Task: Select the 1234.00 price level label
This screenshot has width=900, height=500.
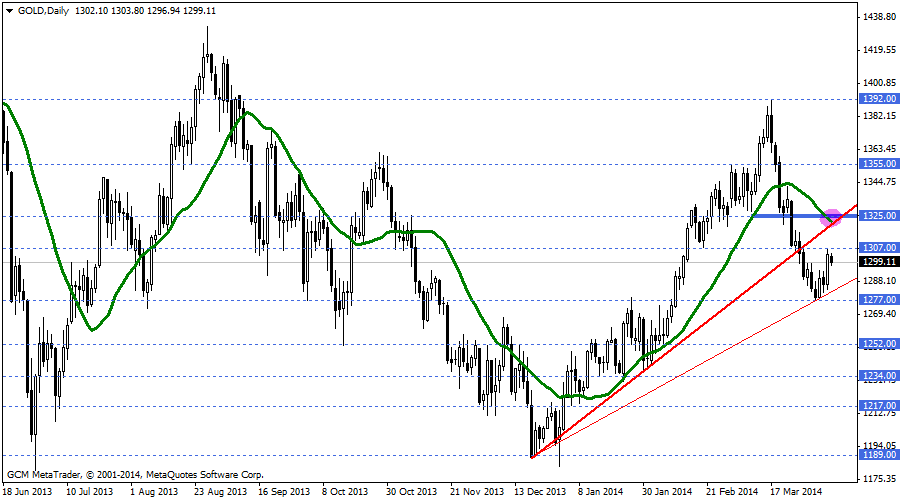Action: coord(879,376)
